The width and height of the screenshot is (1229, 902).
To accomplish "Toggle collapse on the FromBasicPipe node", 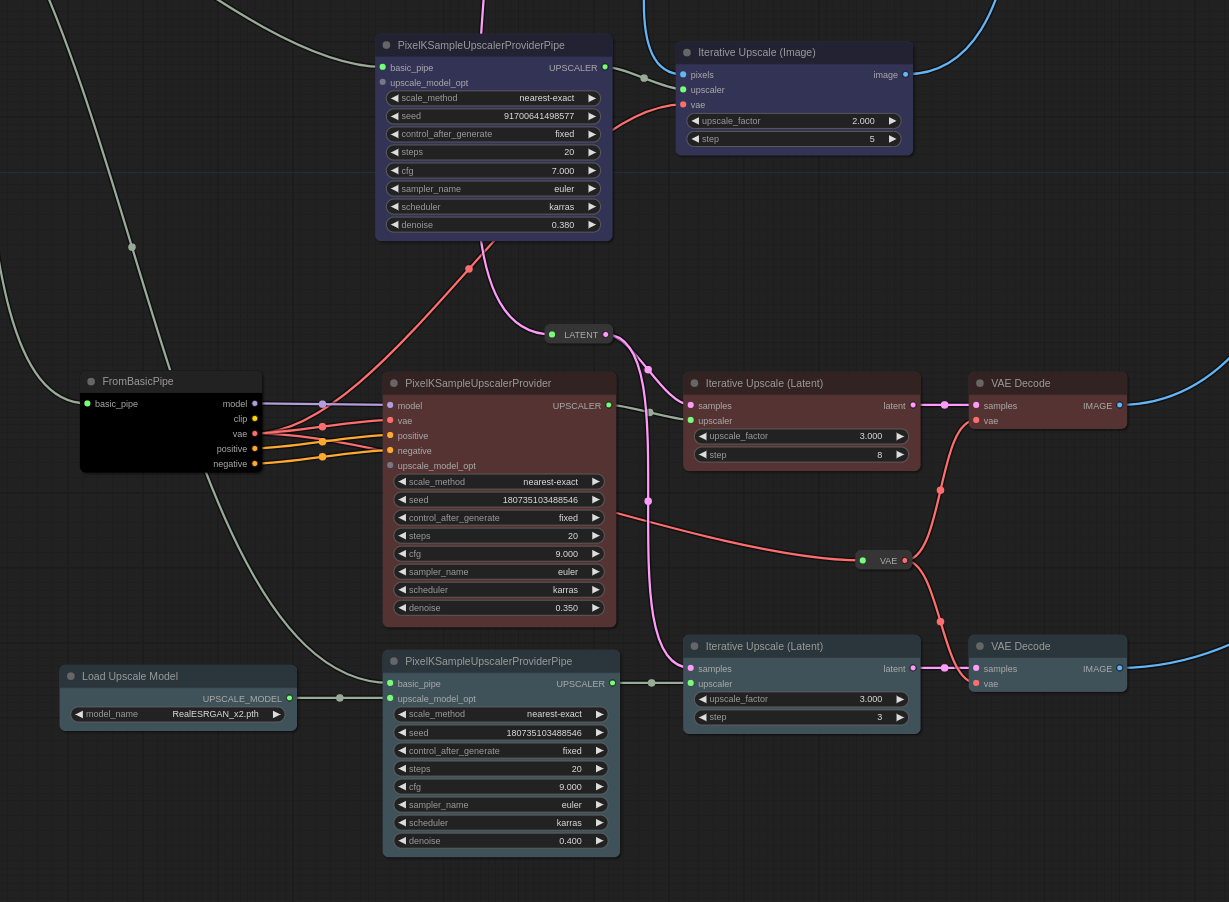I will tap(91, 381).
